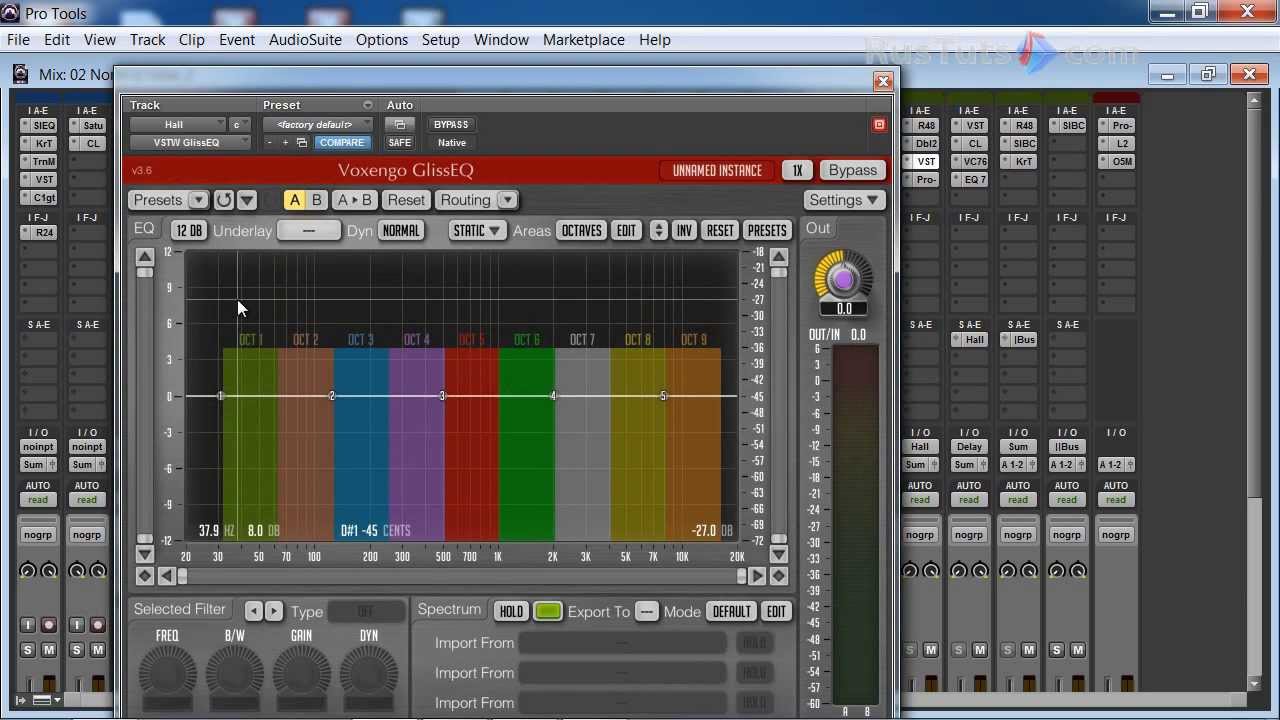
Task: Select next preset with the plus icon
Action: (285, 143)
